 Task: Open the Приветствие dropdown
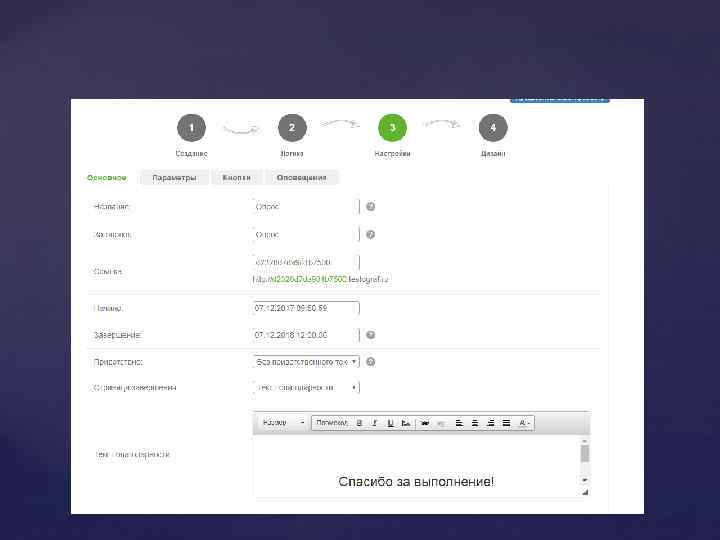pos(306,362)
